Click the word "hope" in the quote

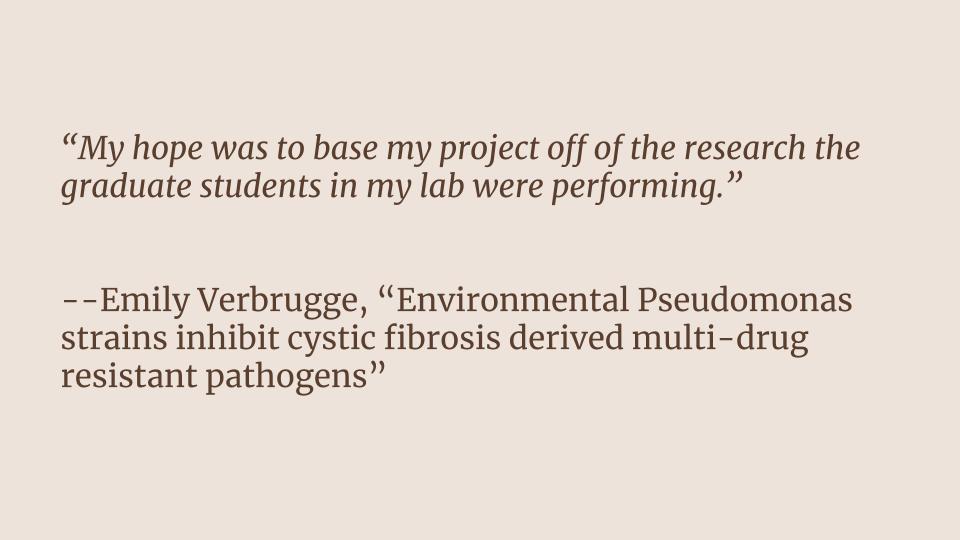click(x=167, y=150)
